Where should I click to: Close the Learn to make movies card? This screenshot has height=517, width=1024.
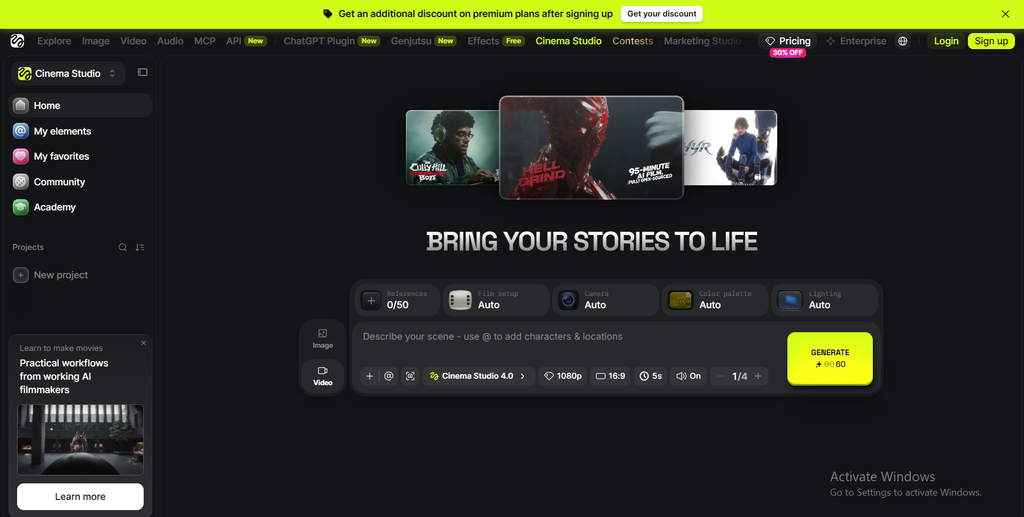point(144,343)
